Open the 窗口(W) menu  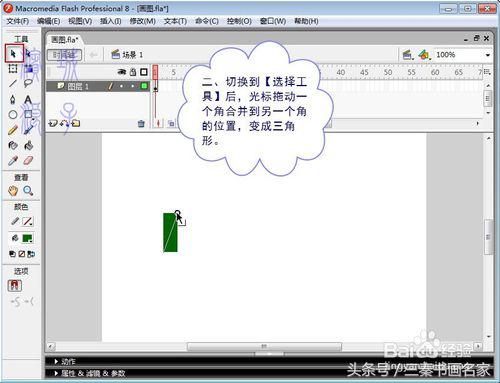pyautogui.click(x=273, y=21)
